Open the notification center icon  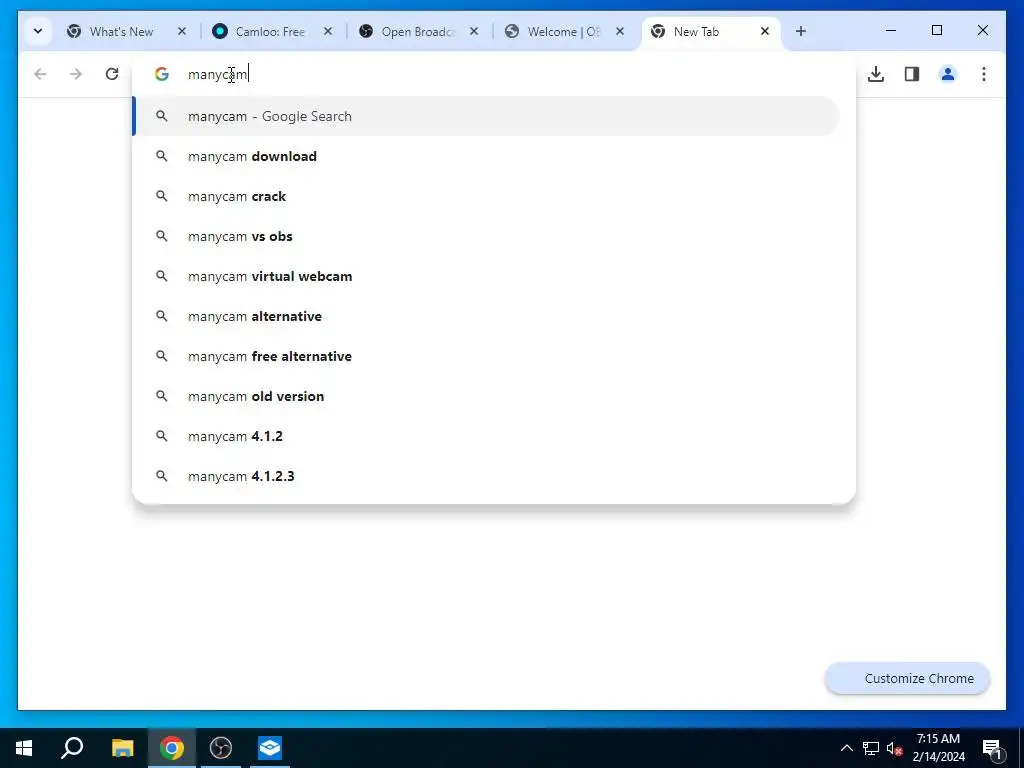992,748
